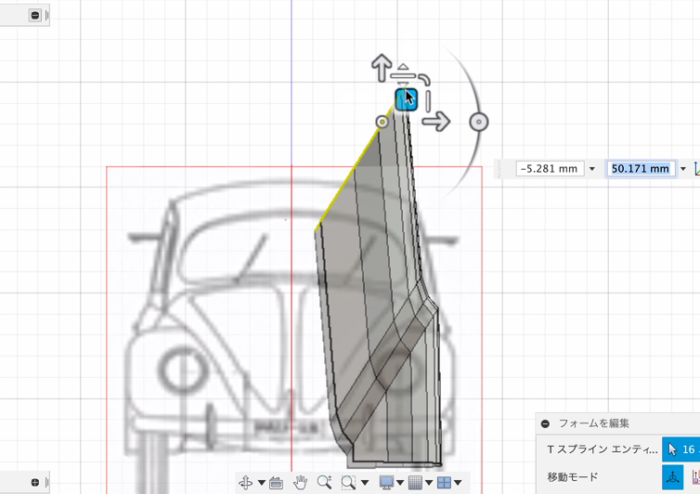Activate the Pan hand tool
The image size is (700, 494).
coord(301,483)
